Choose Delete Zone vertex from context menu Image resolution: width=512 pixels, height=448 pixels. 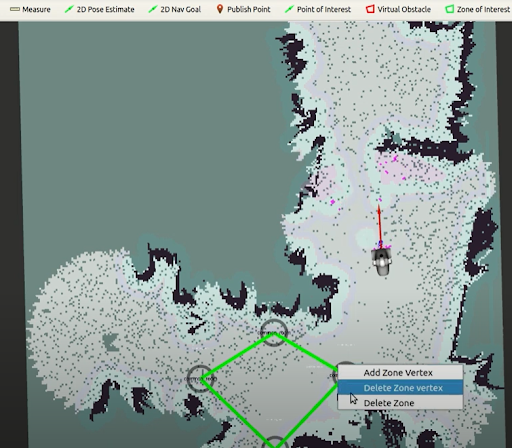pyautogui.click(x=400, y=388)
